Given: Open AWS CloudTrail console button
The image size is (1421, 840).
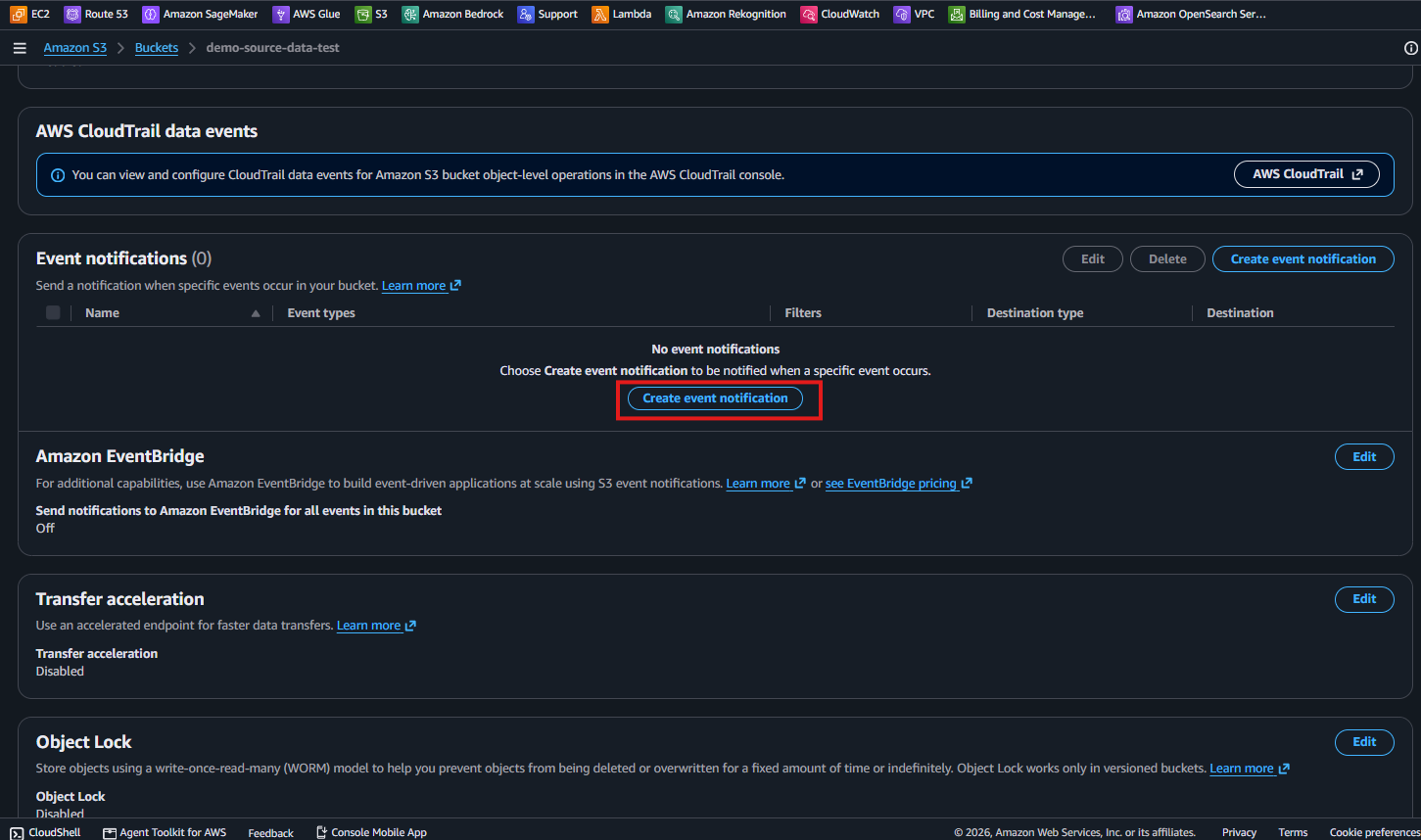Looking at the screenshot, I should (1306, 174).
